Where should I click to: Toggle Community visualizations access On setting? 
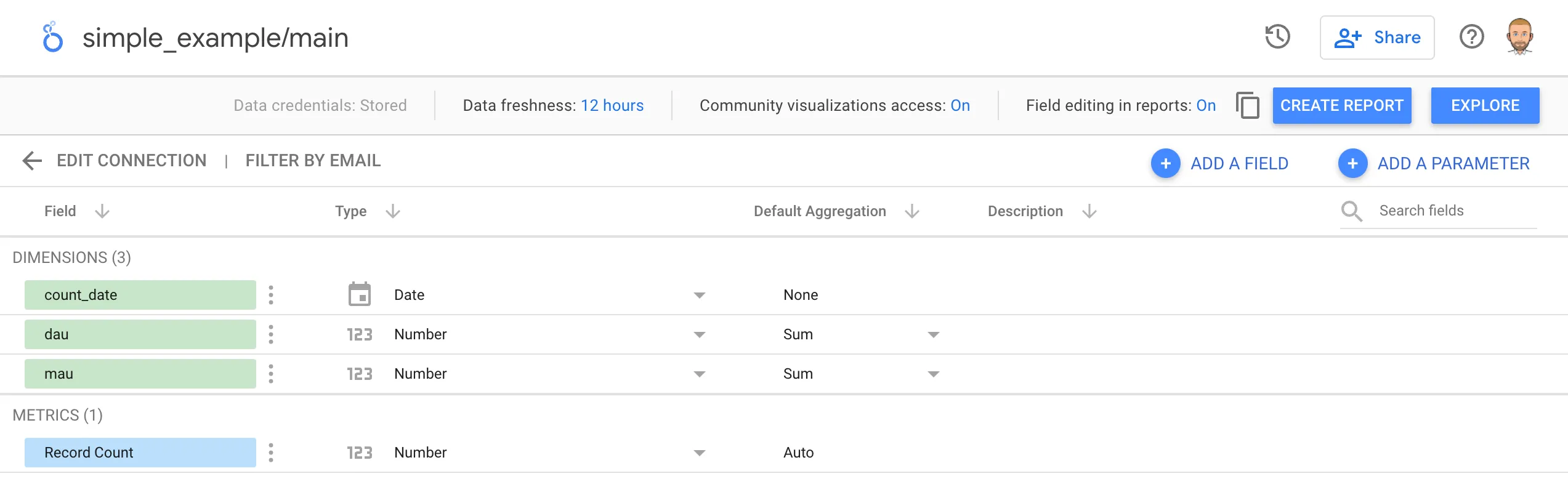[960, 105]
